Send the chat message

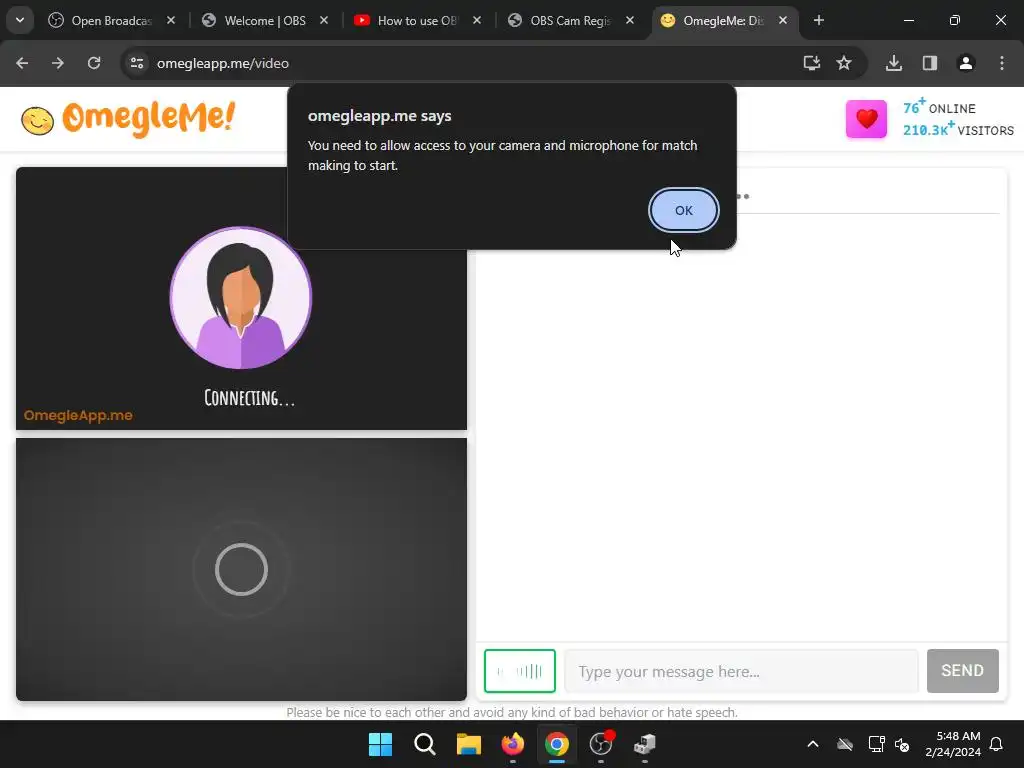pyautogui.click(x=963, y=671)
